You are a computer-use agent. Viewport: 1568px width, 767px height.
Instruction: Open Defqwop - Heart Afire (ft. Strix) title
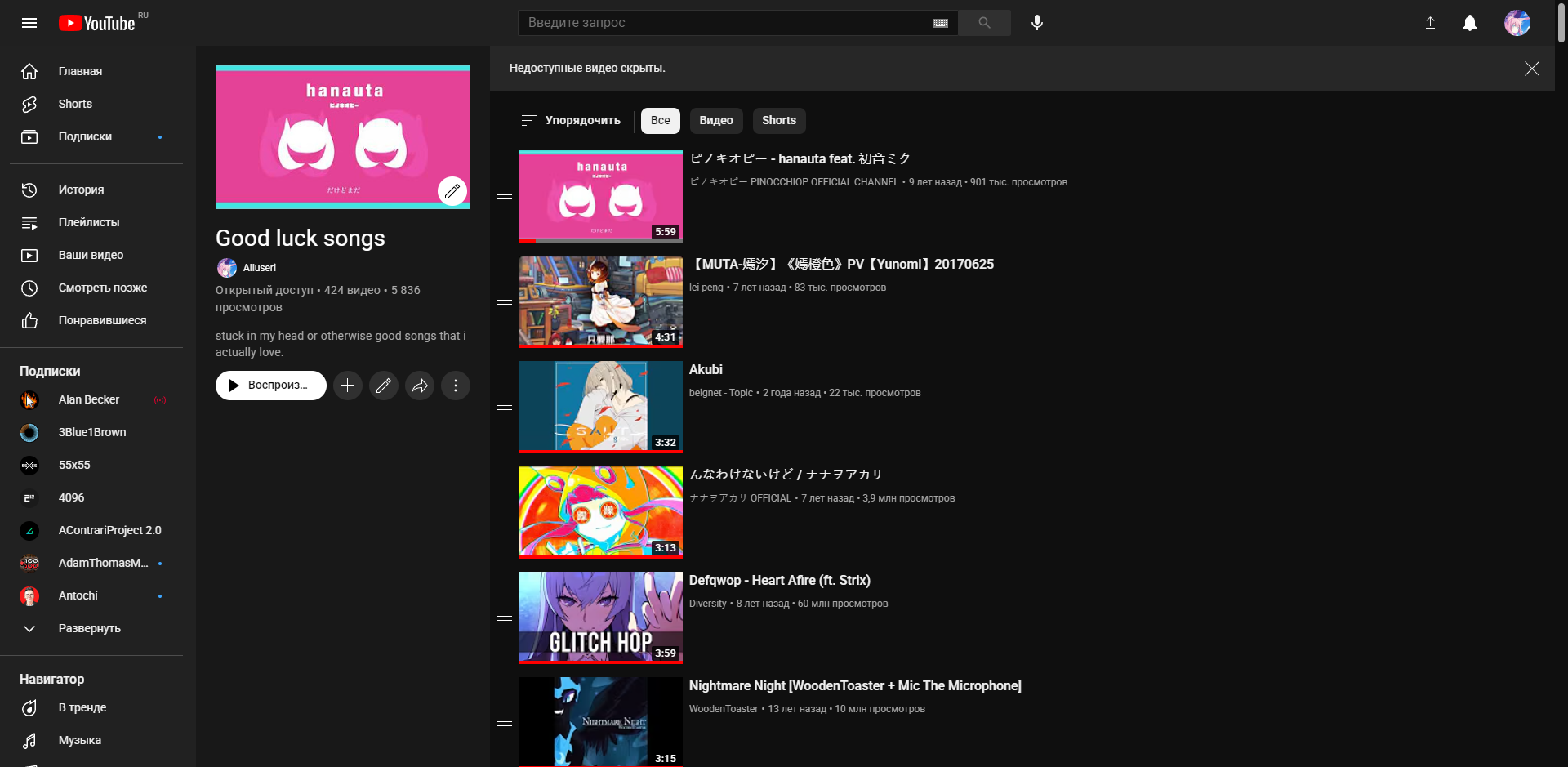click(780, 580)
